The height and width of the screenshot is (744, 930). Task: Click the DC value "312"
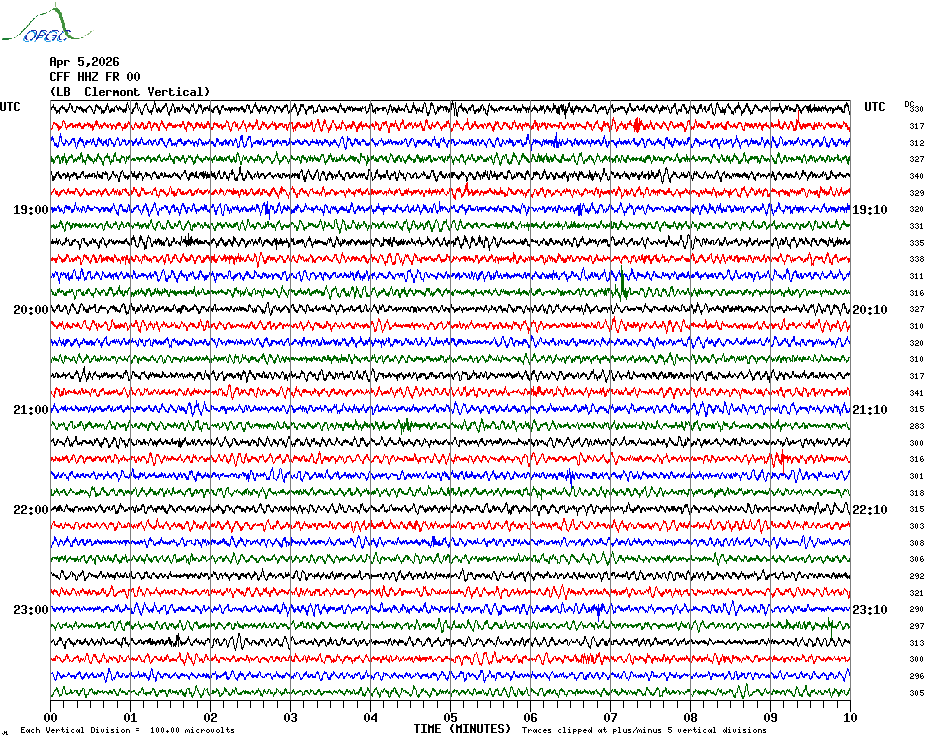pos(917,143)
